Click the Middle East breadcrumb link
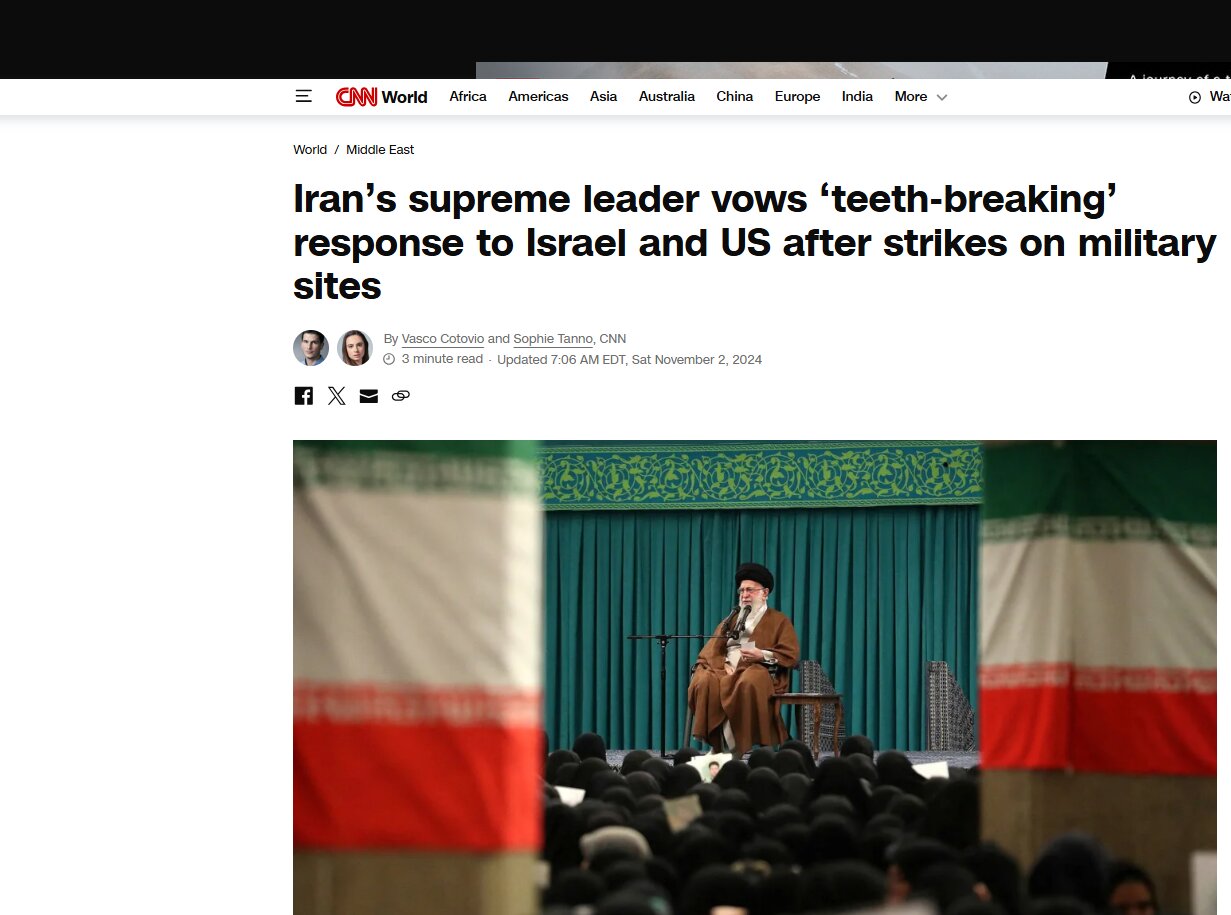The image size is (1231, 915). 380,150
